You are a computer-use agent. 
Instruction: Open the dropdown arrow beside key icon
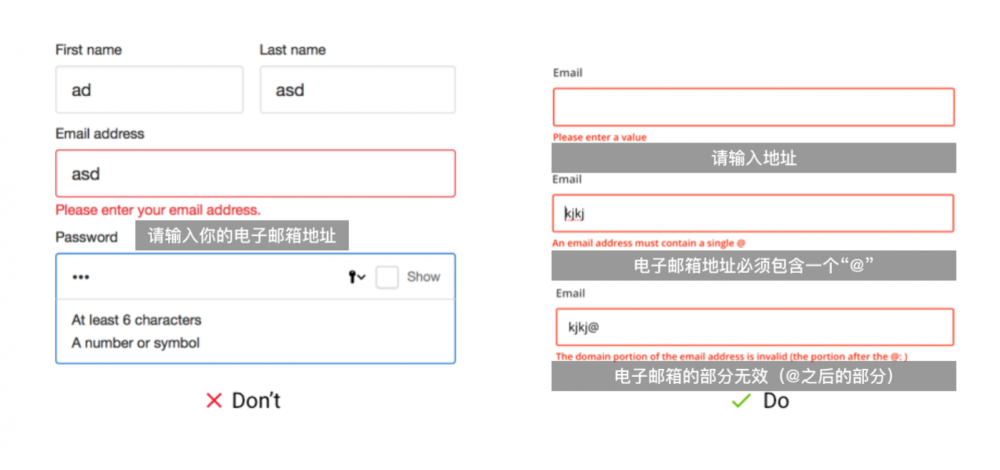362,277
